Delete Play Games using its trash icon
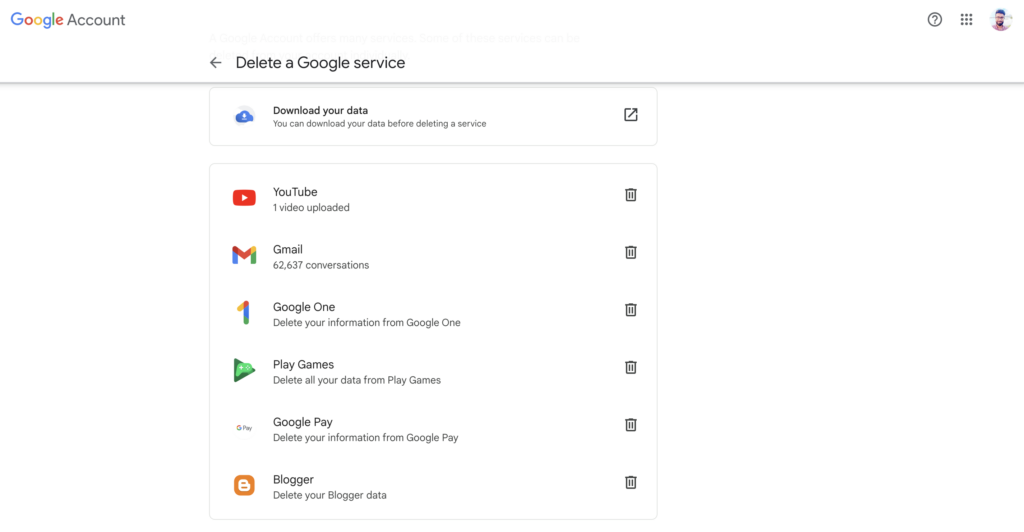This screenshot has height=532, width=1024. point(630,367)
